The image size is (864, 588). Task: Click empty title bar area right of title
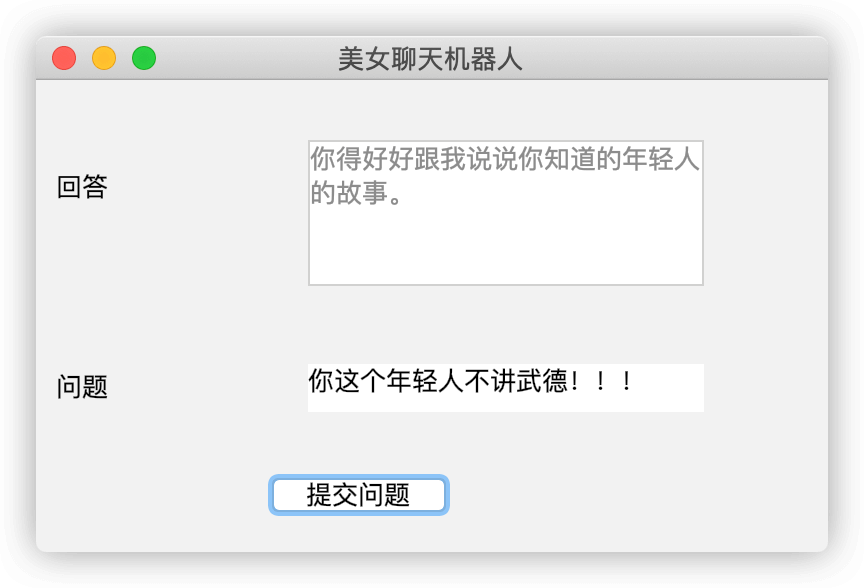(672, 58)
